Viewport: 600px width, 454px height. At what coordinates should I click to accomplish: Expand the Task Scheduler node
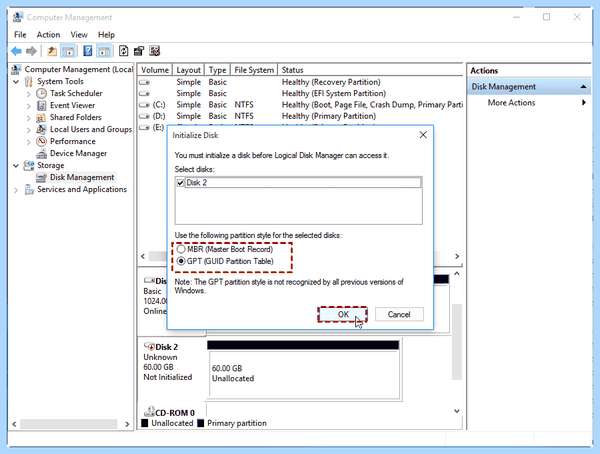tap(28, 94)
